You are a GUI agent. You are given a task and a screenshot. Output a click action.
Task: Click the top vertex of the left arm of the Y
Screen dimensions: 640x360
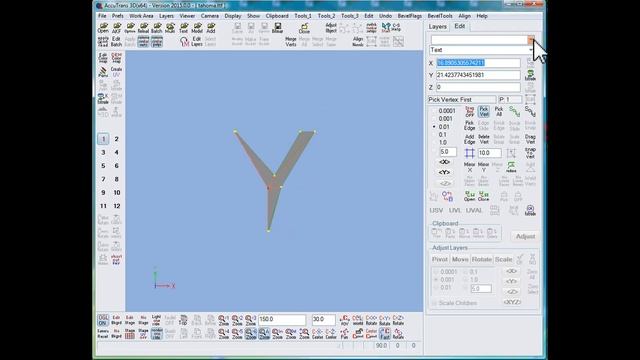[x=236, y=131]
